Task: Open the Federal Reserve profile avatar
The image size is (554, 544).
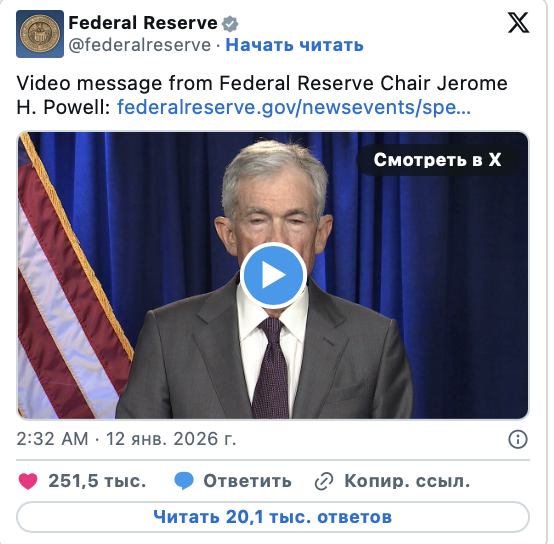Action: 40,34
